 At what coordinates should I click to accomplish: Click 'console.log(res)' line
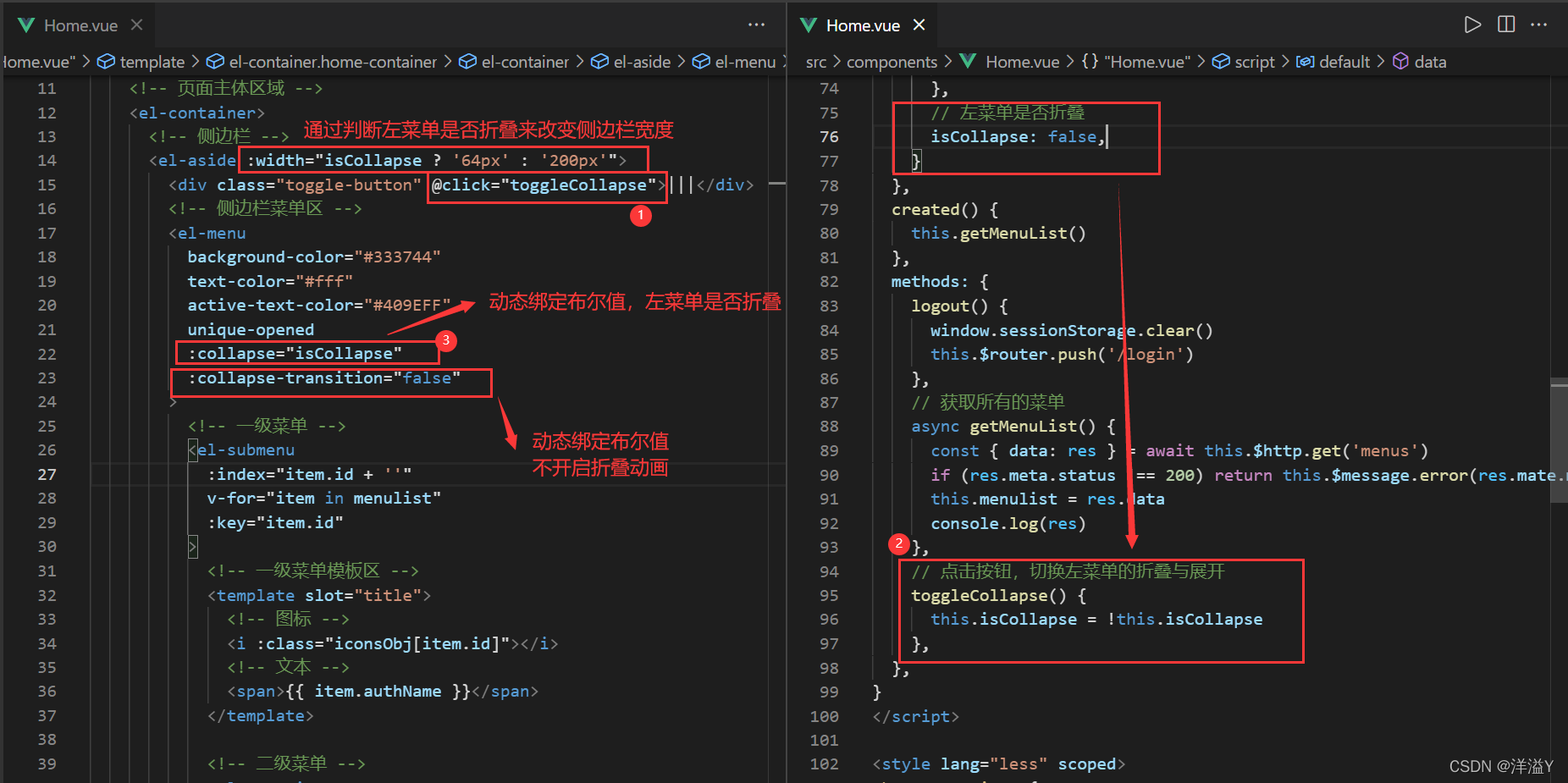pos(1008,524)
